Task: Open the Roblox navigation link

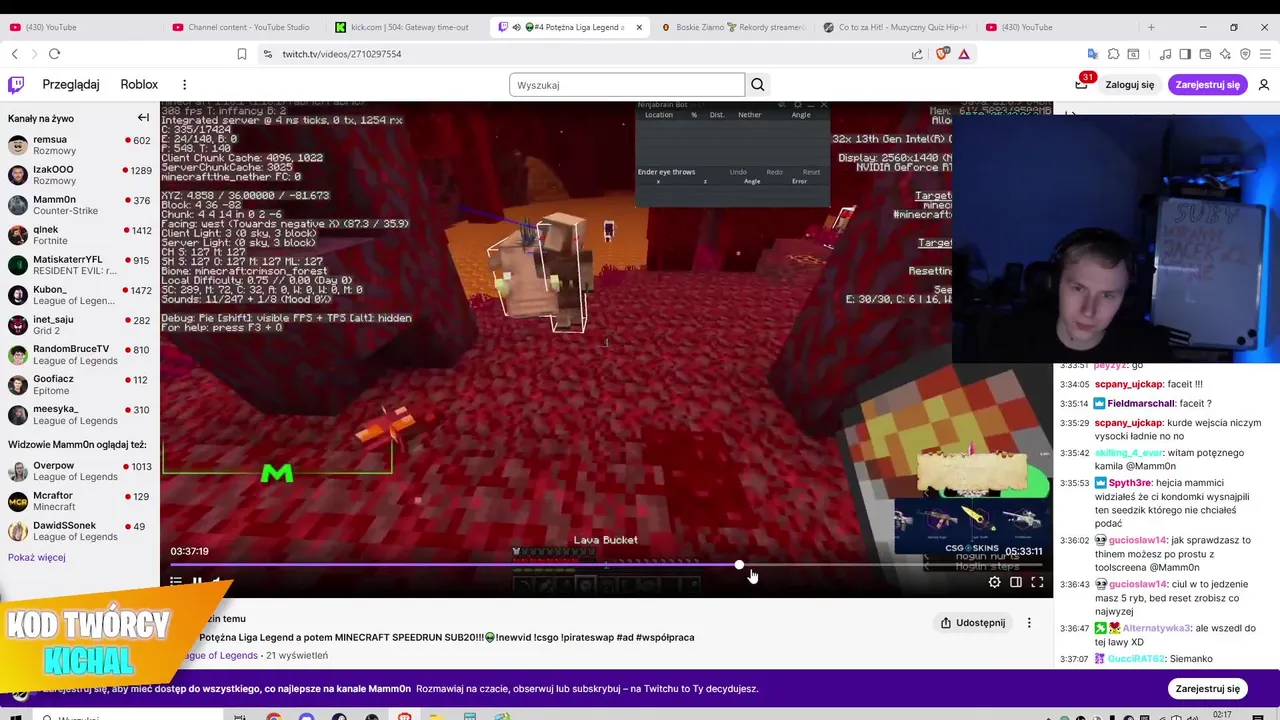Action: pyautogui.click(x=139, y=85)
